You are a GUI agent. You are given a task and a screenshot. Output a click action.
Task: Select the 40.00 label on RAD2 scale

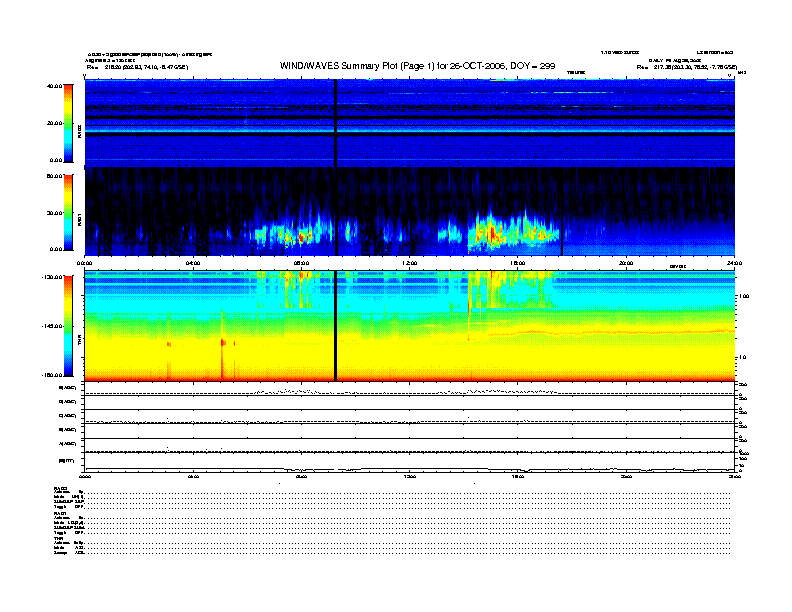[x=54, y=86]
